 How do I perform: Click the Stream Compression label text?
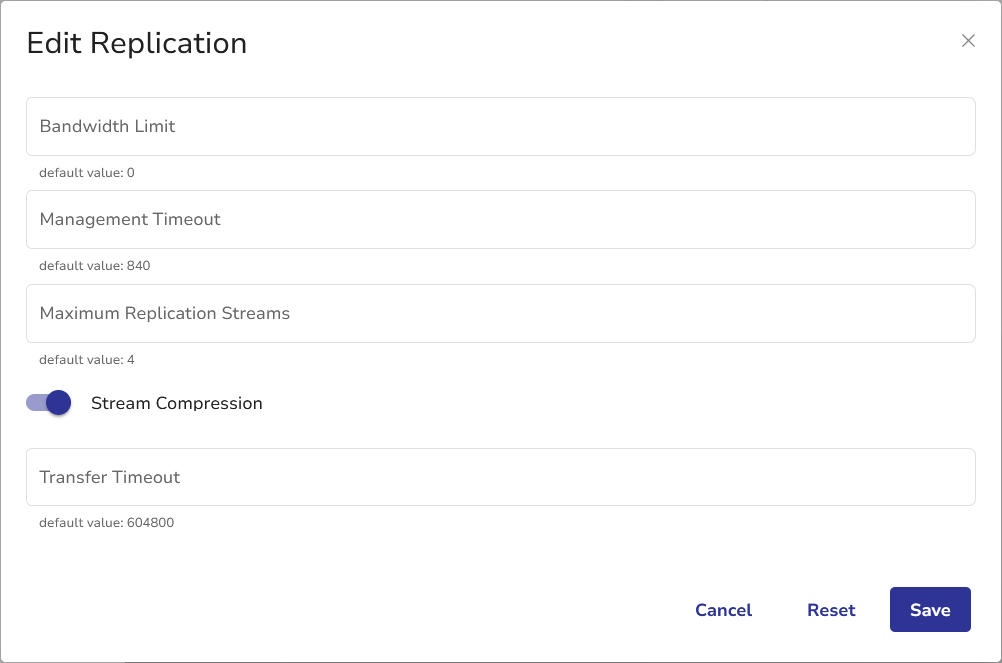coord(176,403)
